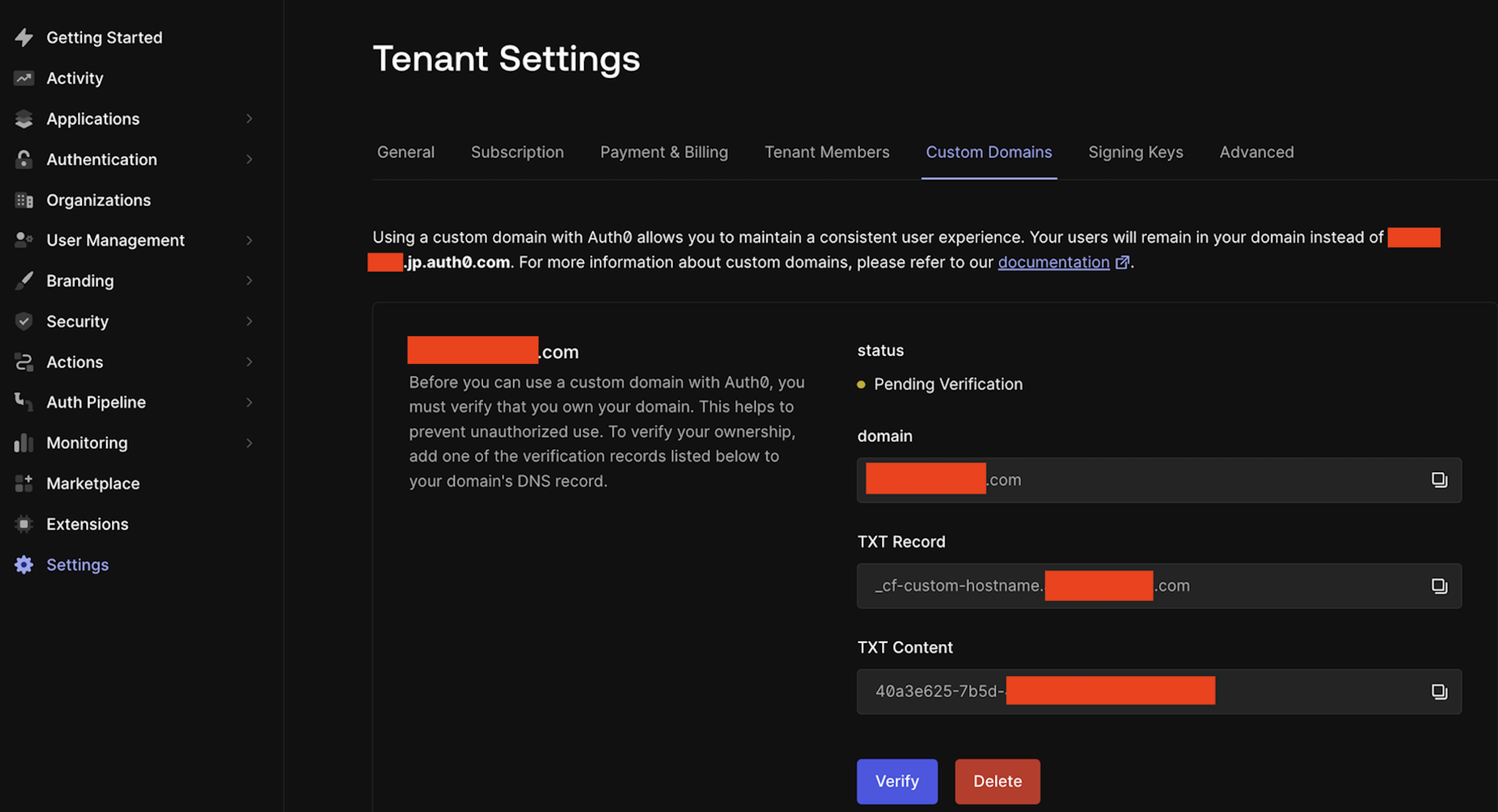Click the 'TXT Content' label
Screen dimensions: 1498x812
tap(905, 647)
